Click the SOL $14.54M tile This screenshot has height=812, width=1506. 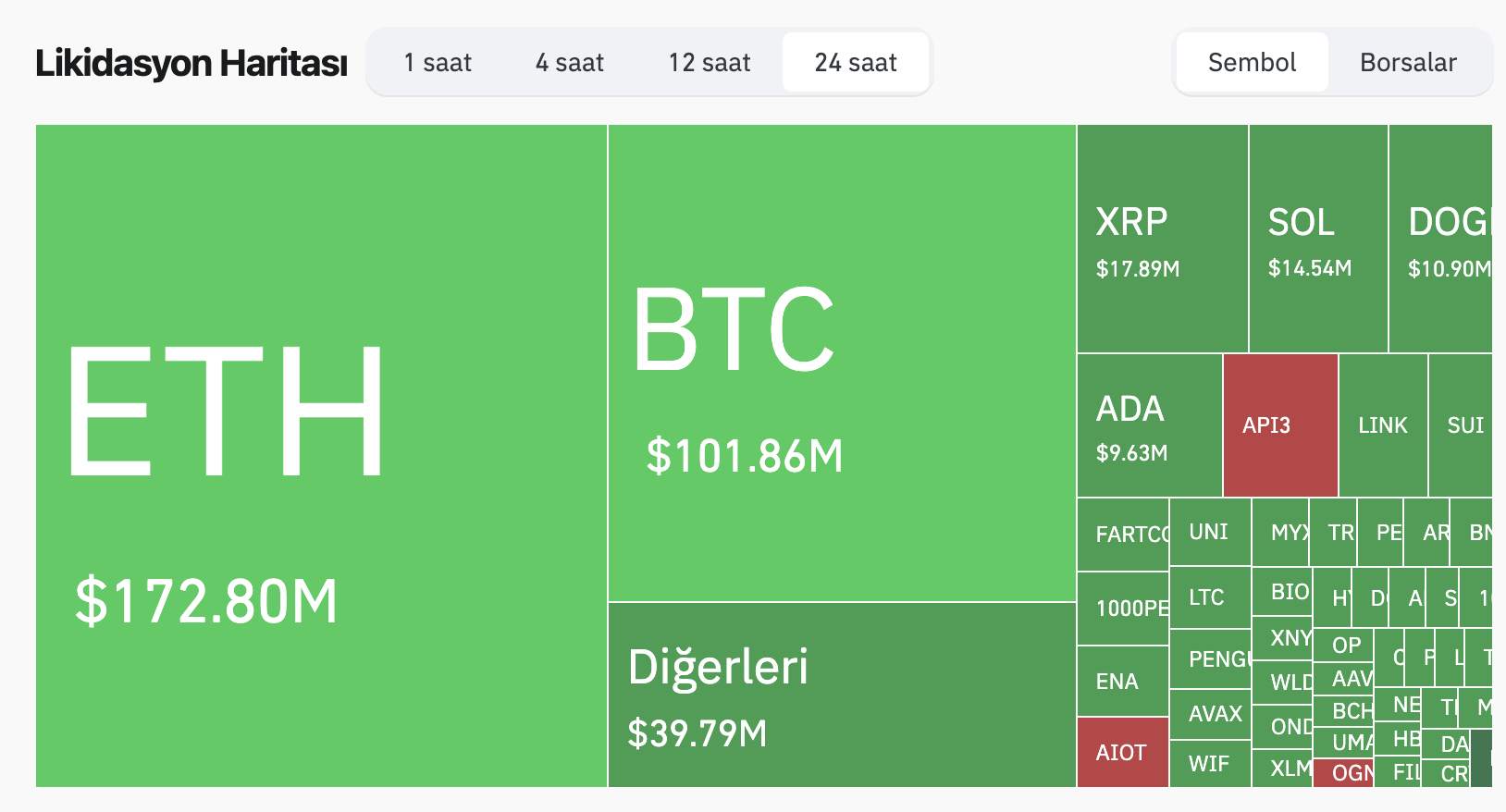(1318, 239)
